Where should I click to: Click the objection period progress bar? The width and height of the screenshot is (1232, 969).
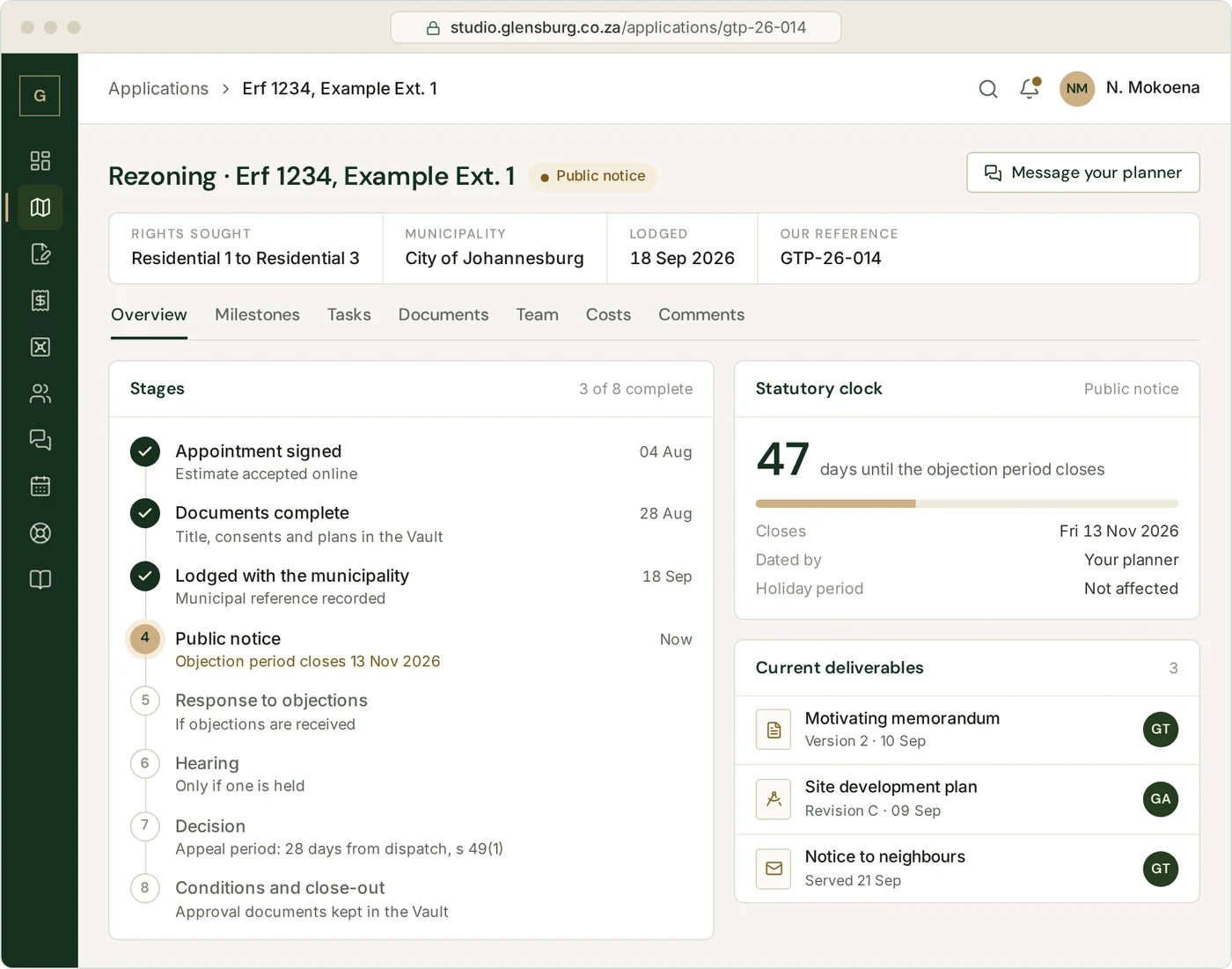pos(966,503)
